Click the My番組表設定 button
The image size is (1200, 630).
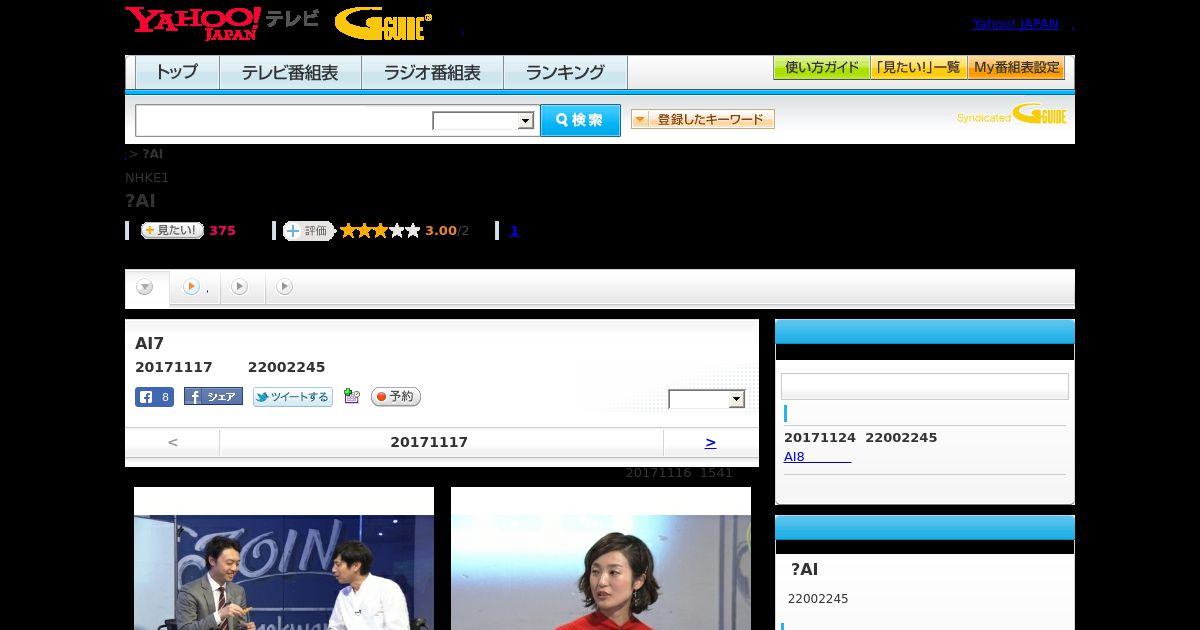pos(1016,68)
